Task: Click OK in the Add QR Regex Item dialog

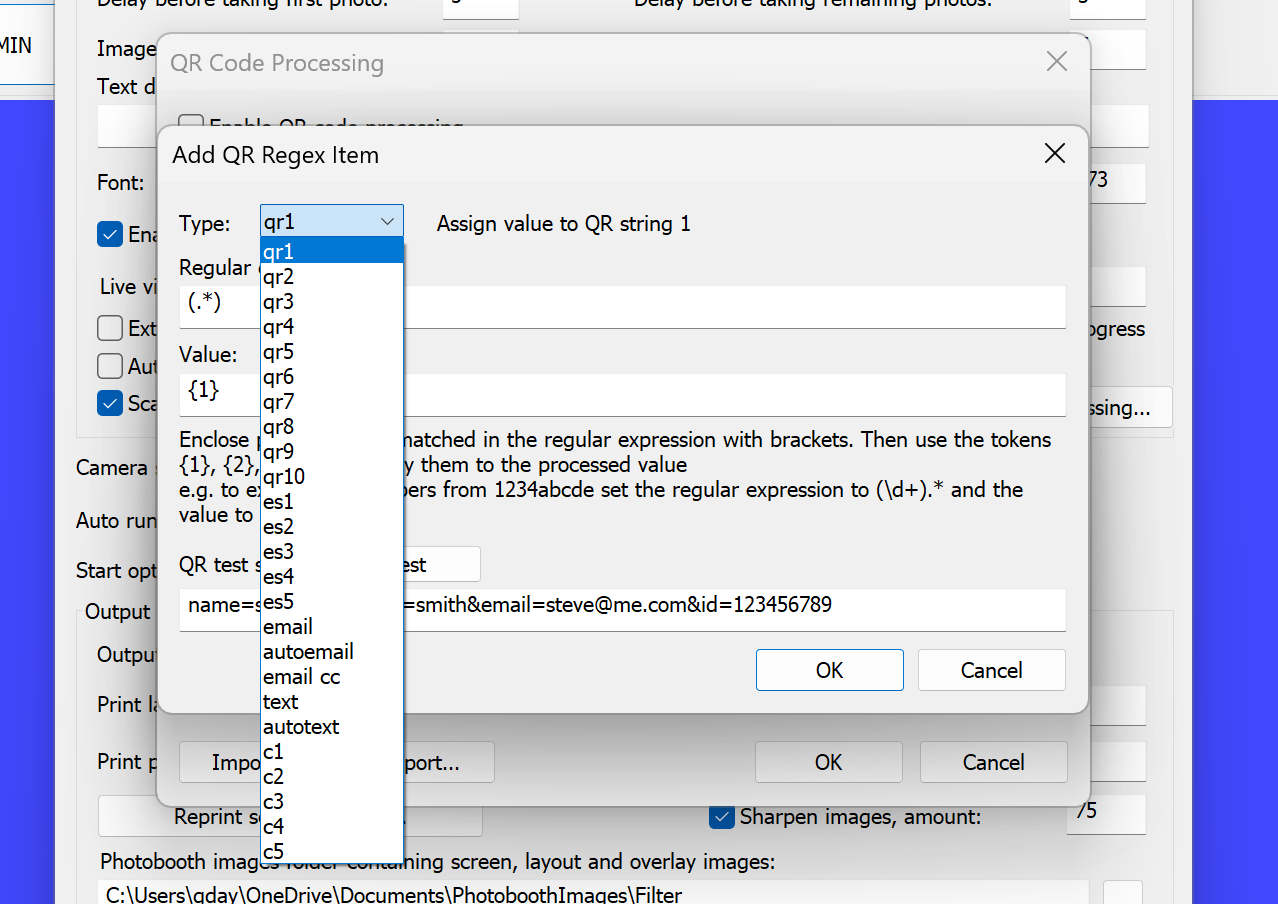Action: [829, 670]
